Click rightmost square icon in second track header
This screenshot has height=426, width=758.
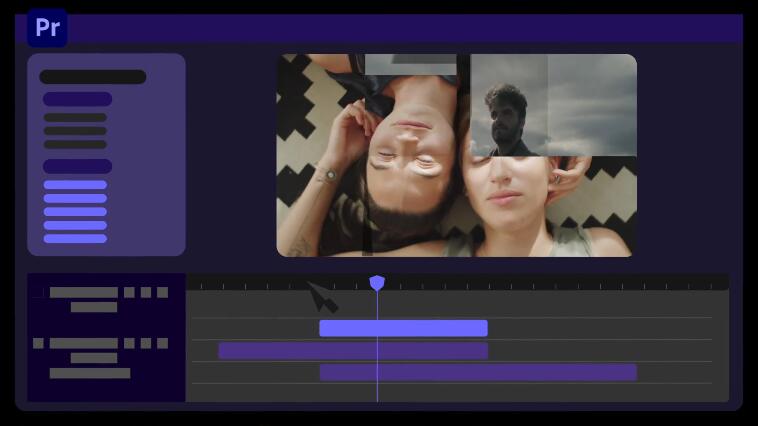162,343
